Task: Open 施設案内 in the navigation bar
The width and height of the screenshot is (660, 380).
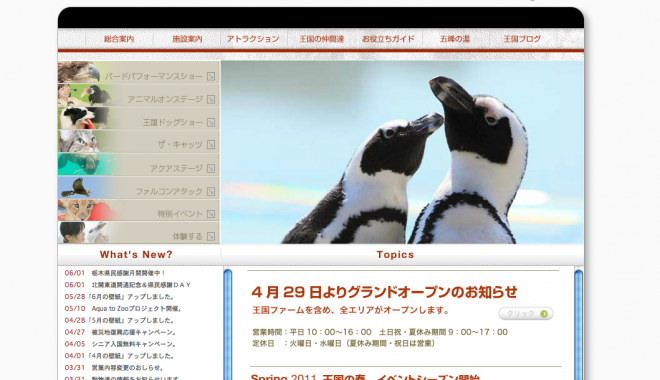Action: 187,39
